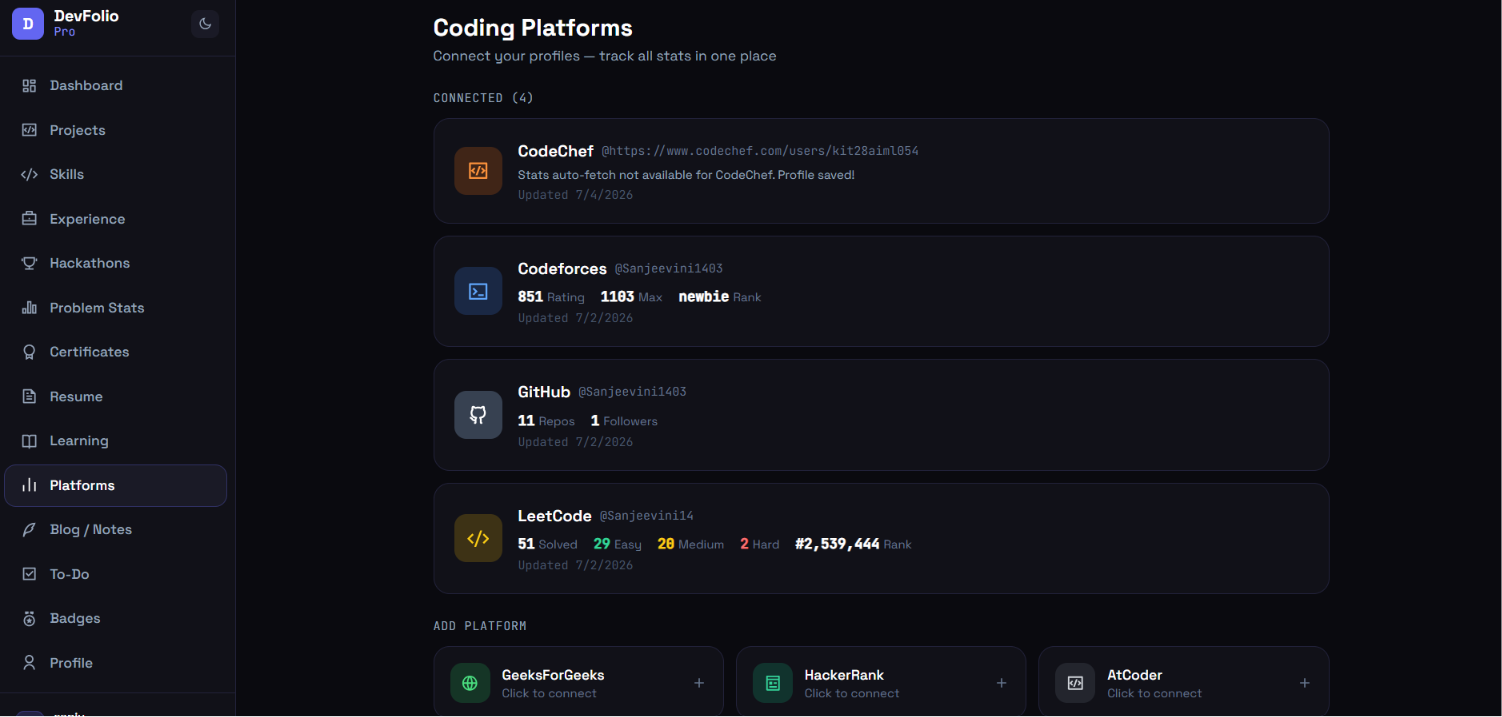Click the HackerRank platform icon
Screen dimensions: 1502x717
pyautogui.click(x=773, y=683)
